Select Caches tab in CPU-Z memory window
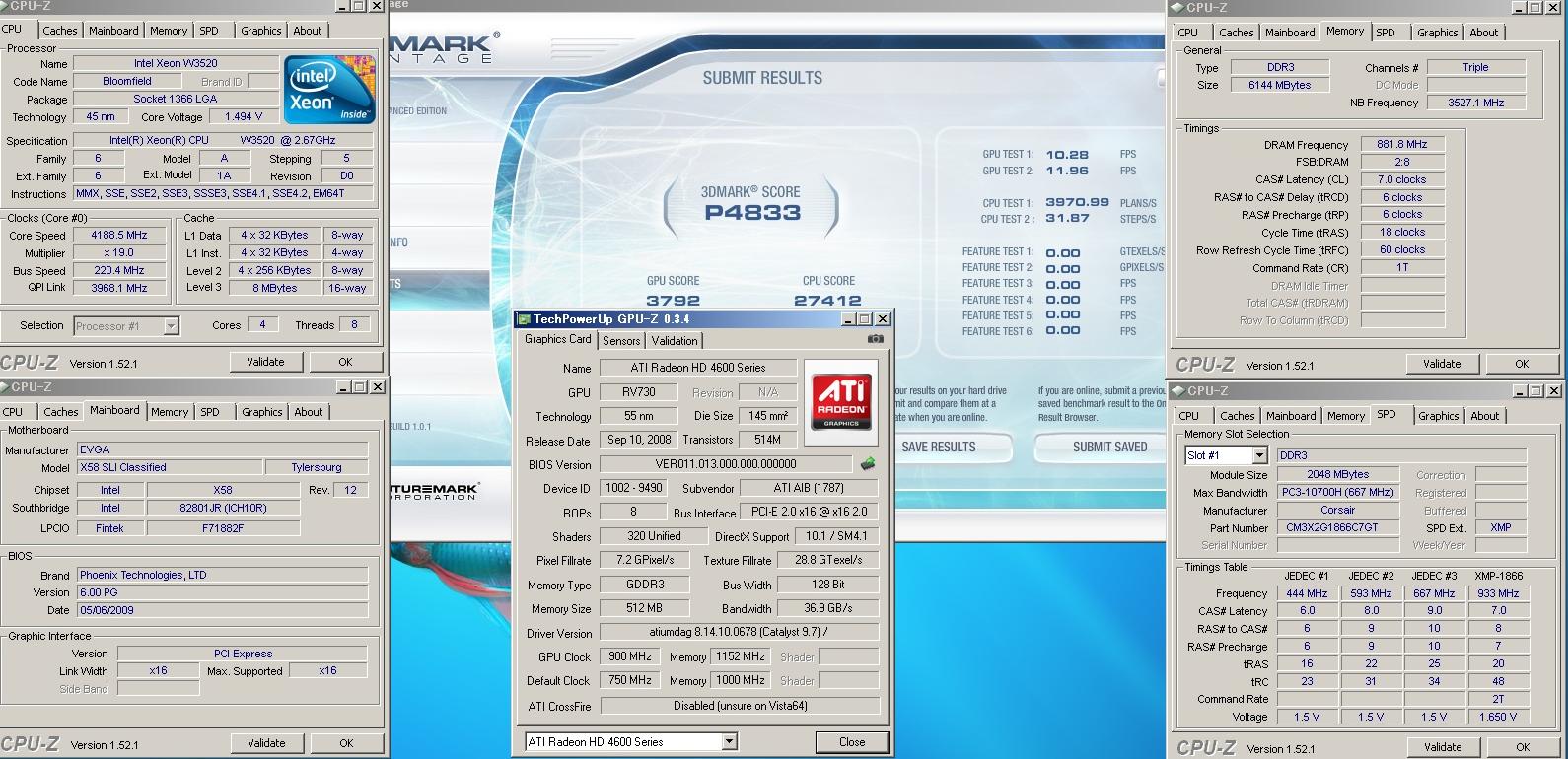Image resolution: width=1568 pixels, height=759 pixels. click(x=1237, y=33)
